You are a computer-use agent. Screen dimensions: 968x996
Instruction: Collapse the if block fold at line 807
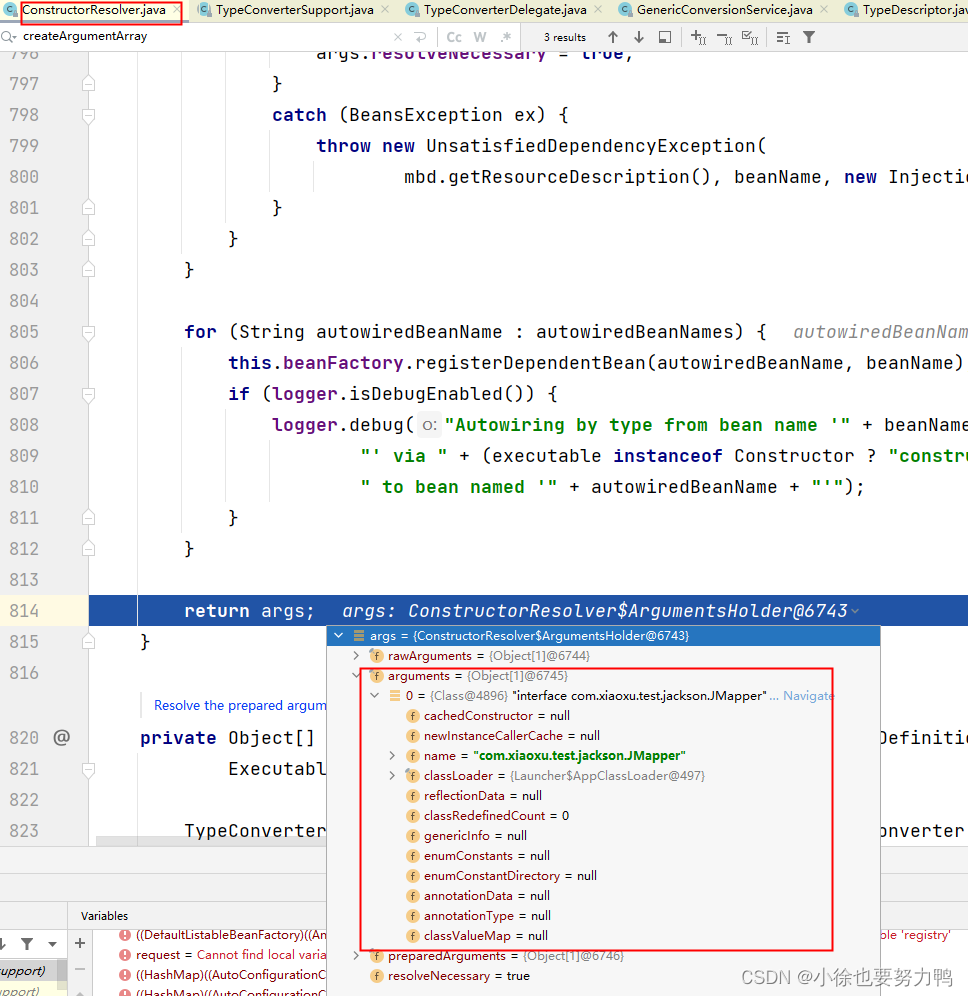click(88, 394)
